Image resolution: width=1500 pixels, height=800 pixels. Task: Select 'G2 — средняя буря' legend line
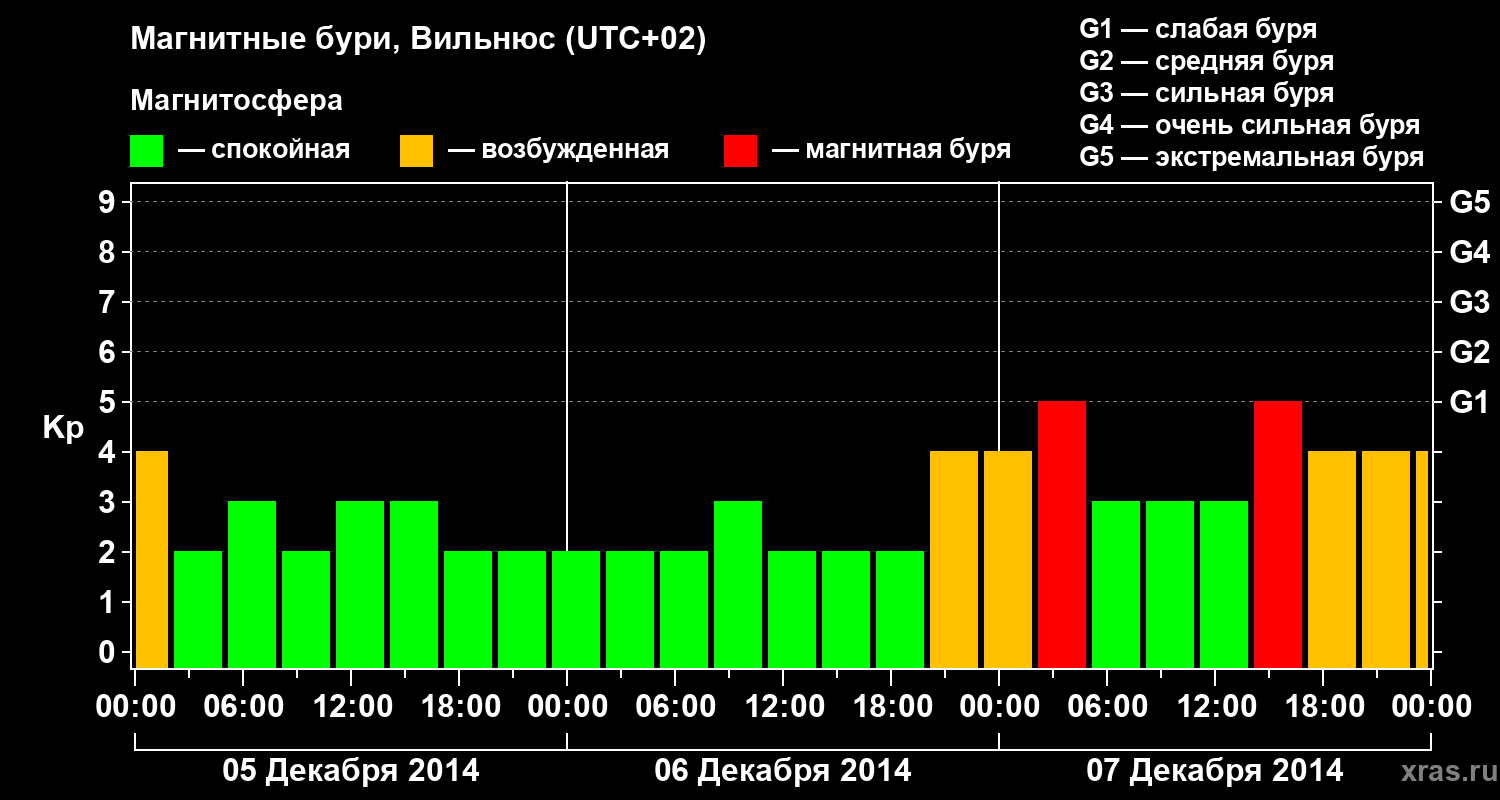(x=1207, y=61)
